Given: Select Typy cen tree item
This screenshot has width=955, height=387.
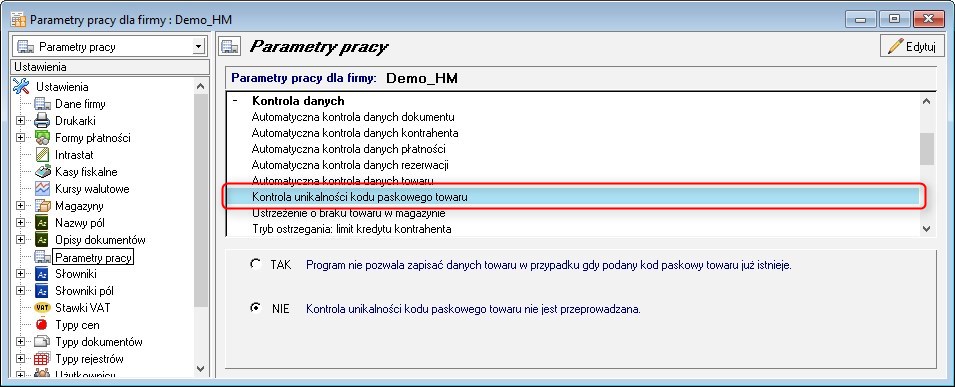Looking at the screenshot, I should coord(77,325).
